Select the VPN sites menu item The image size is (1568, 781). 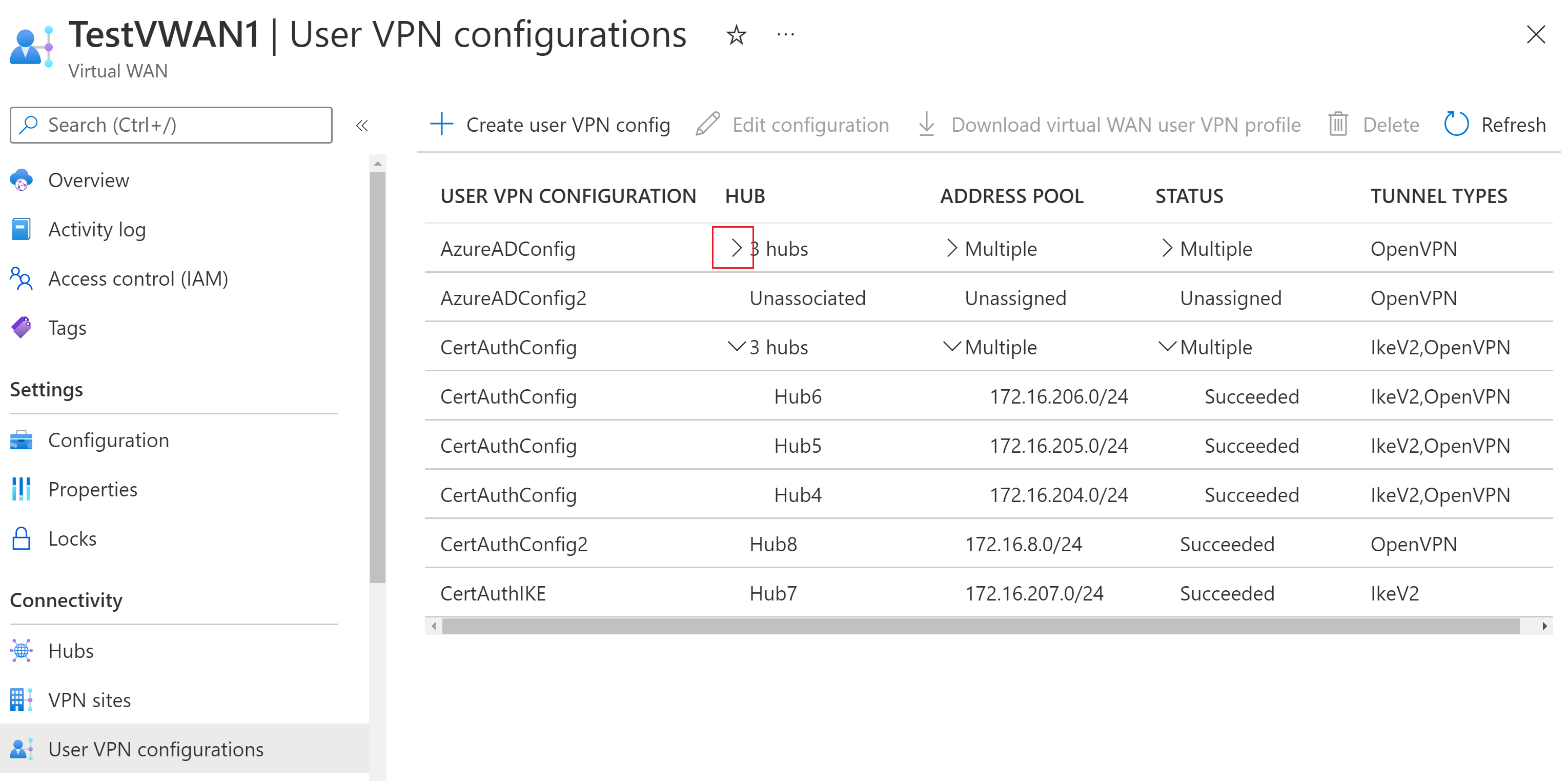coord(89,700)
